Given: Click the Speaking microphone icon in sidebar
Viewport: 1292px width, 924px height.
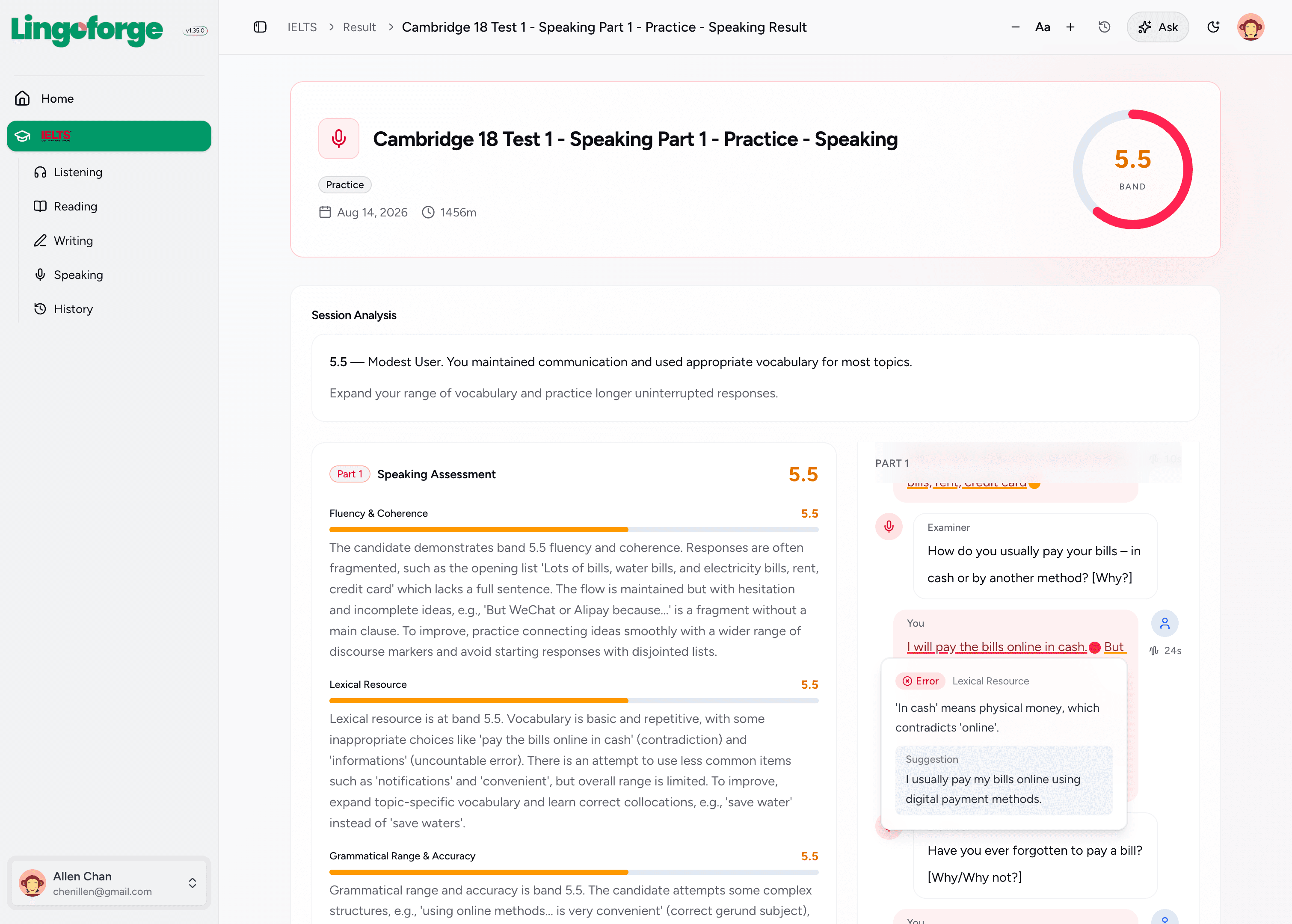Looking at the screenshot, I should tap(40, 275).
